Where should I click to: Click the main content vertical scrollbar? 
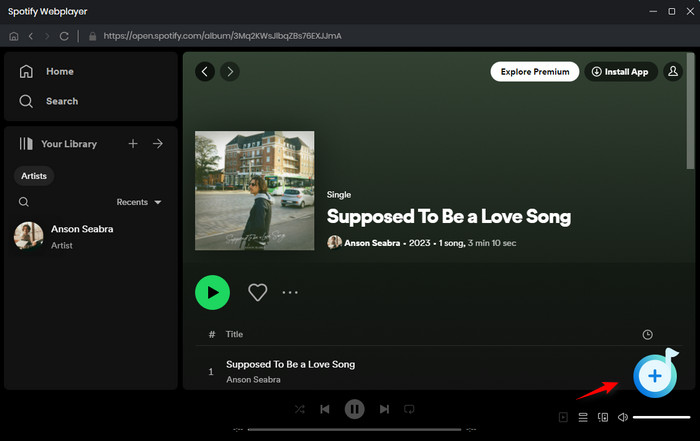(691, 112)
